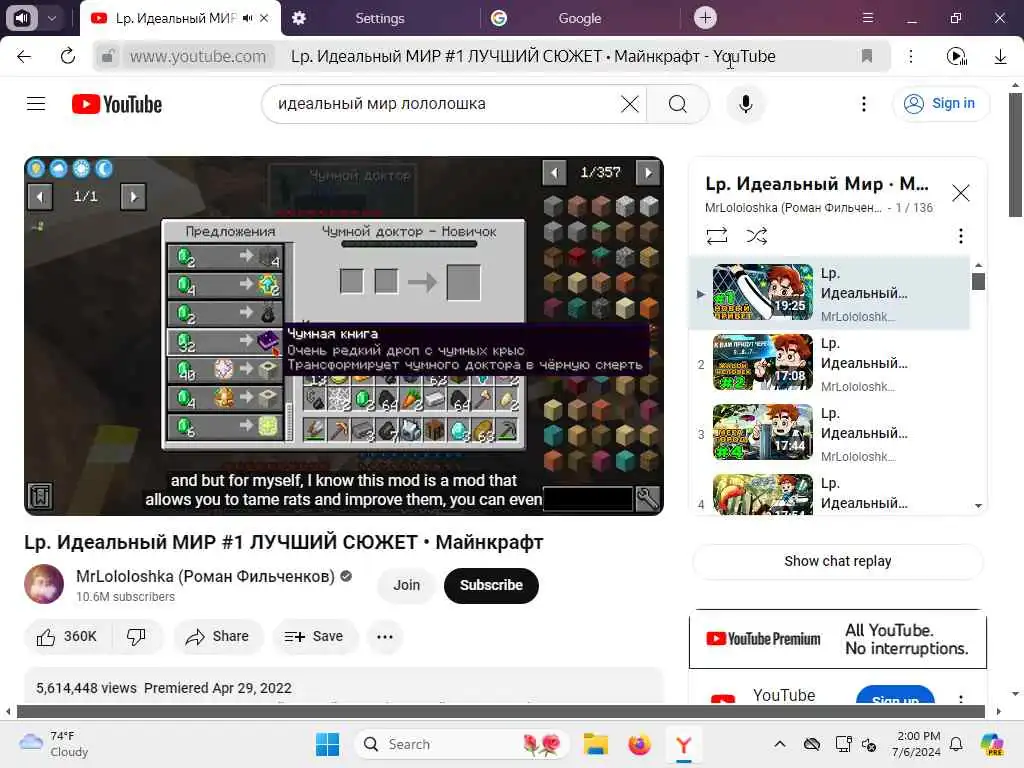Close the YouTube tab
Image resolution: width=1024 pixels, height=768 pixels.
264,18
